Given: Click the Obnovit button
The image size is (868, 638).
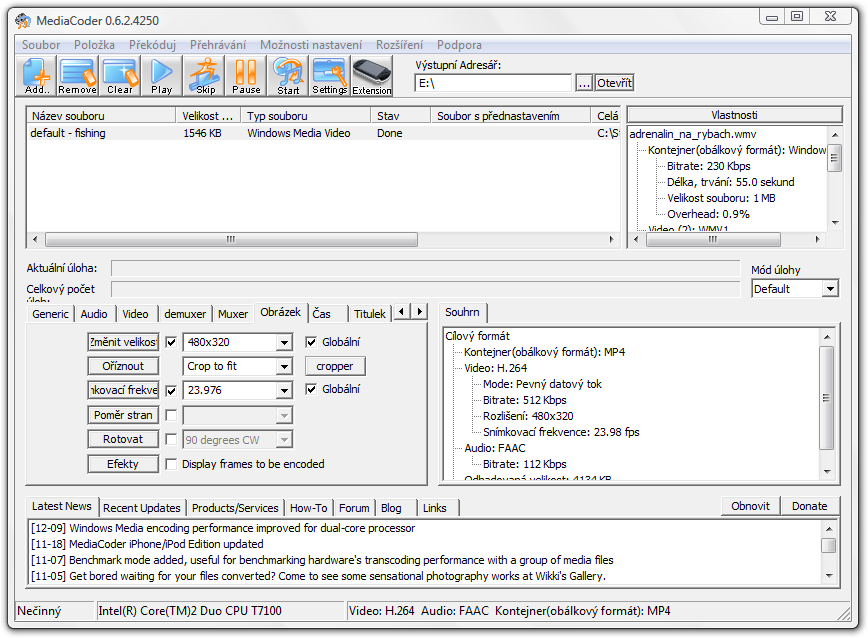Looking at the screenshot, I should point(750,506).
